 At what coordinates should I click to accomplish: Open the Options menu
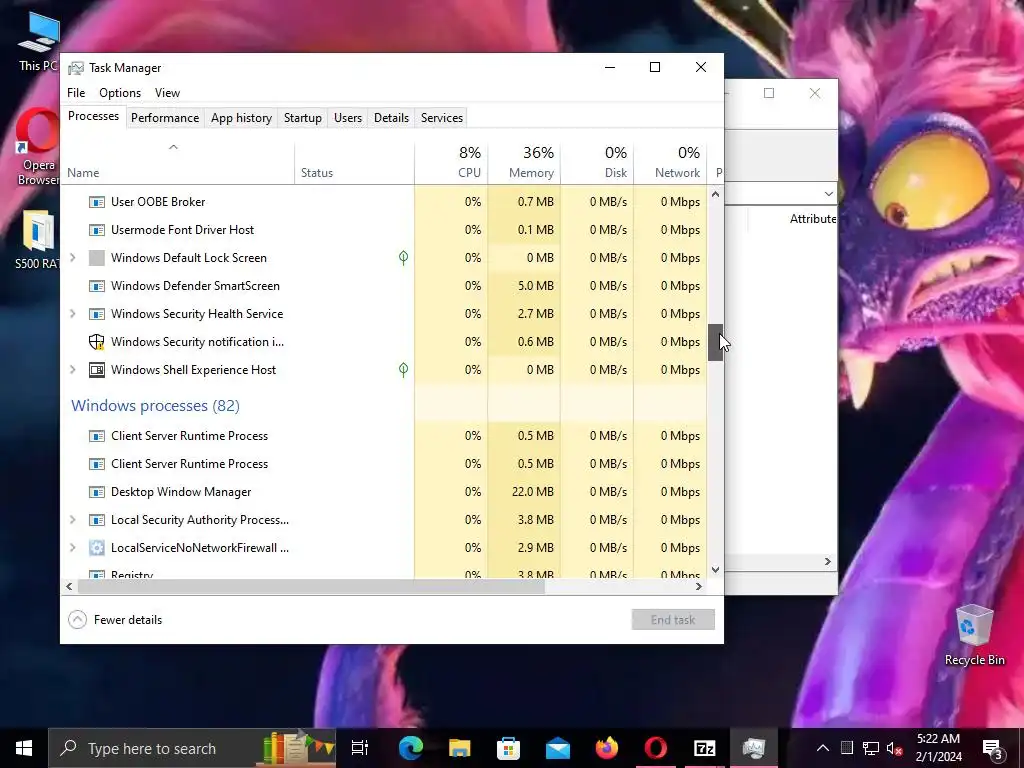[x=120, y=93]
